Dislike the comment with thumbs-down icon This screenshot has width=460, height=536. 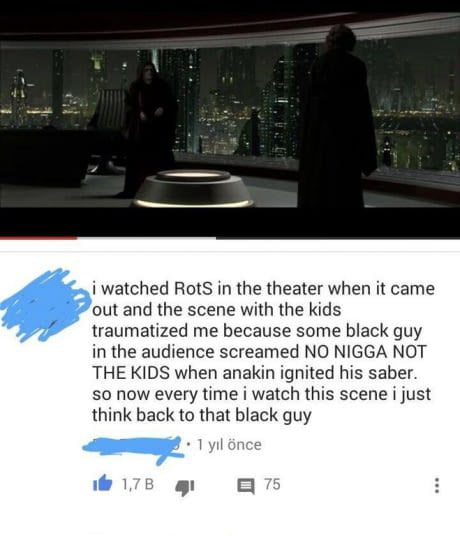[185, 486]
